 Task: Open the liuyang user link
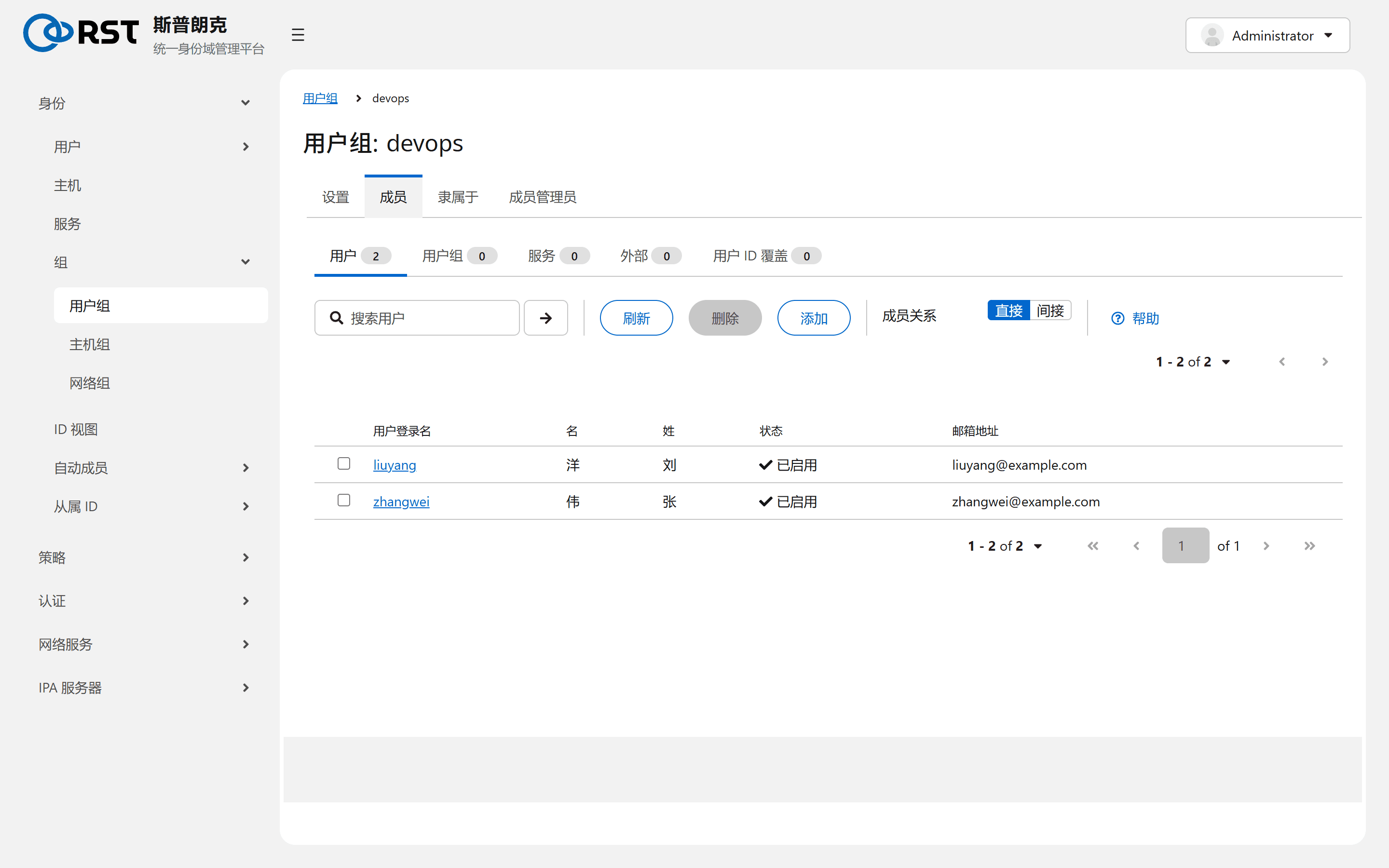[x=395, y=464]
